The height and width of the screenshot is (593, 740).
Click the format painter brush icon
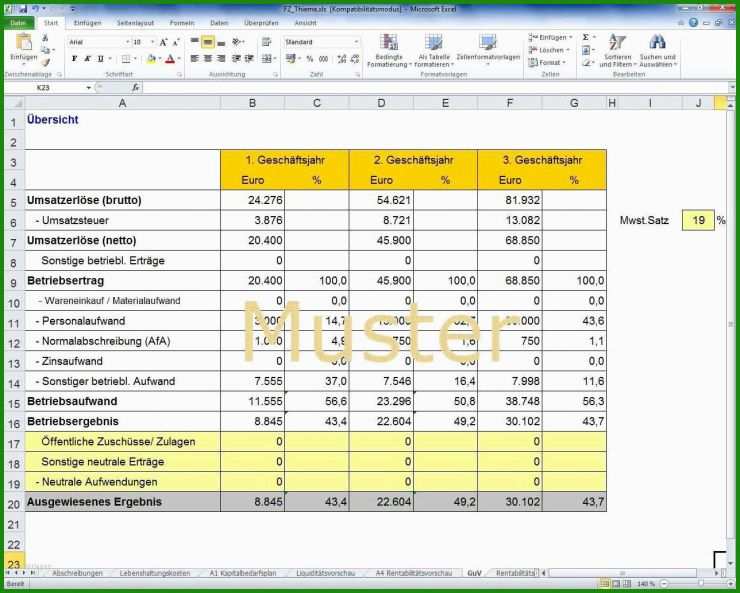click(x=45, y=62)
